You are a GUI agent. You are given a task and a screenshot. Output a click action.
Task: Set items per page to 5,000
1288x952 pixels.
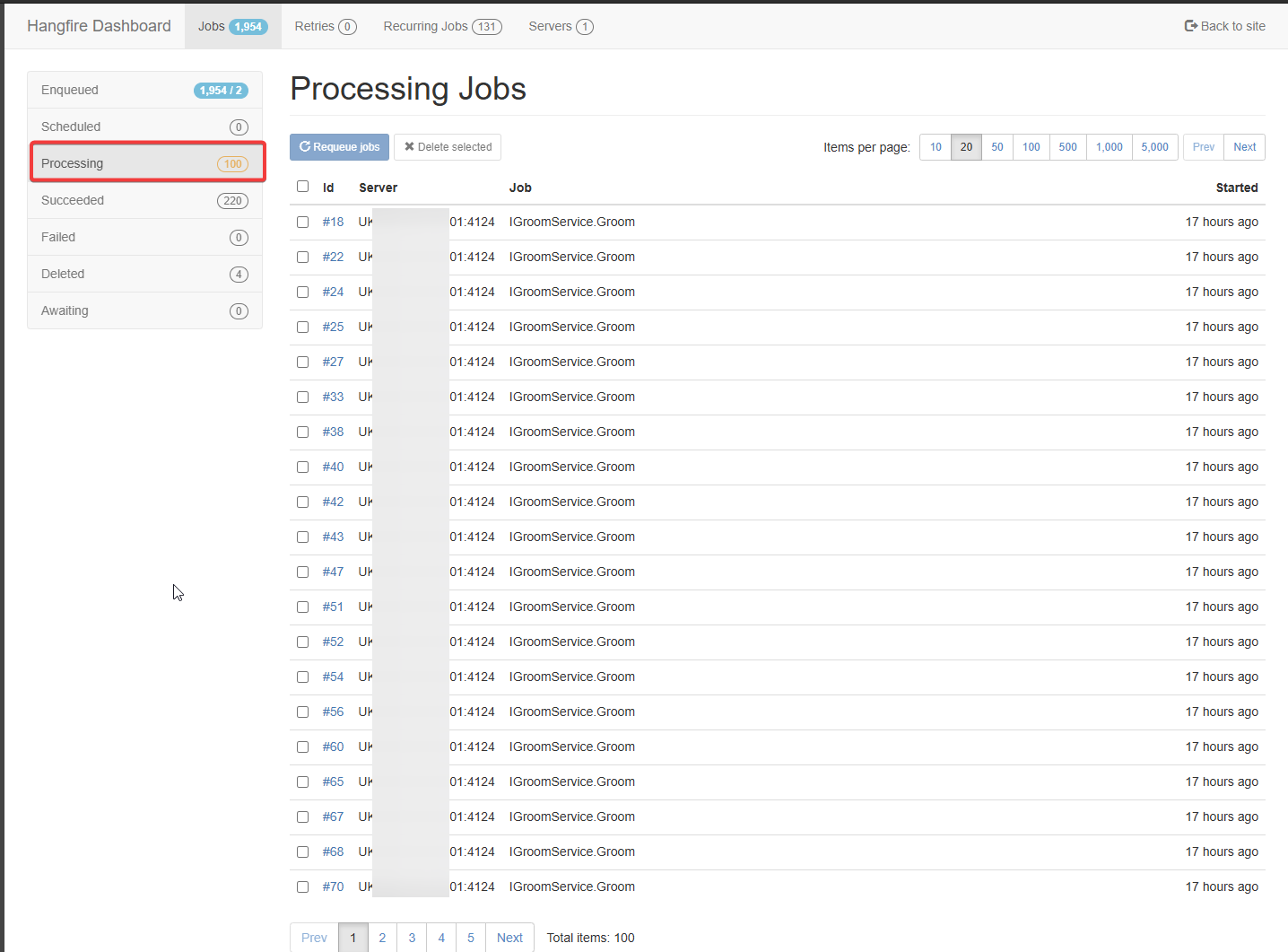[x=1154, y=147]
